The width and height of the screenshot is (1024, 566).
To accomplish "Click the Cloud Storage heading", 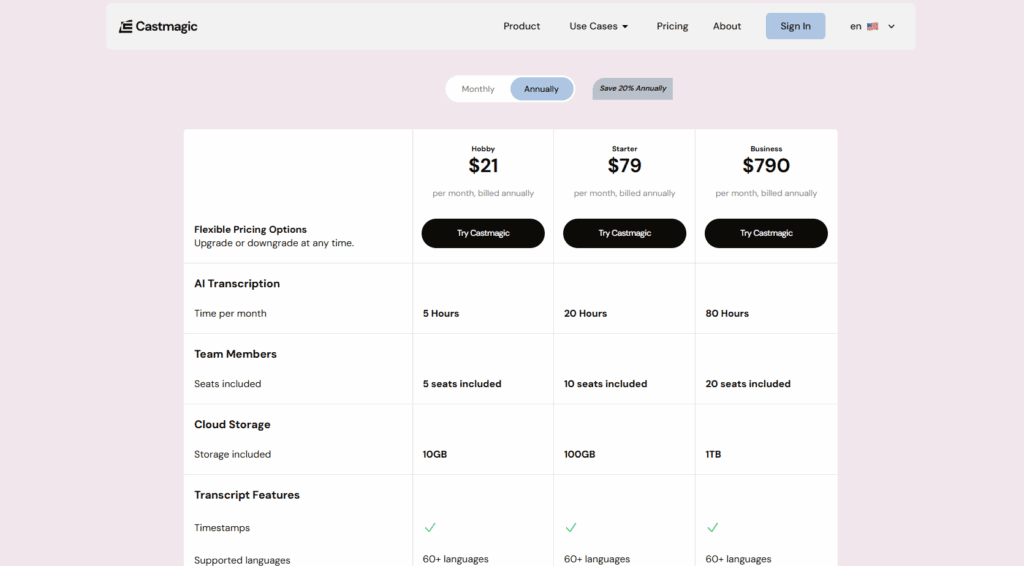I will pos(232,424).
